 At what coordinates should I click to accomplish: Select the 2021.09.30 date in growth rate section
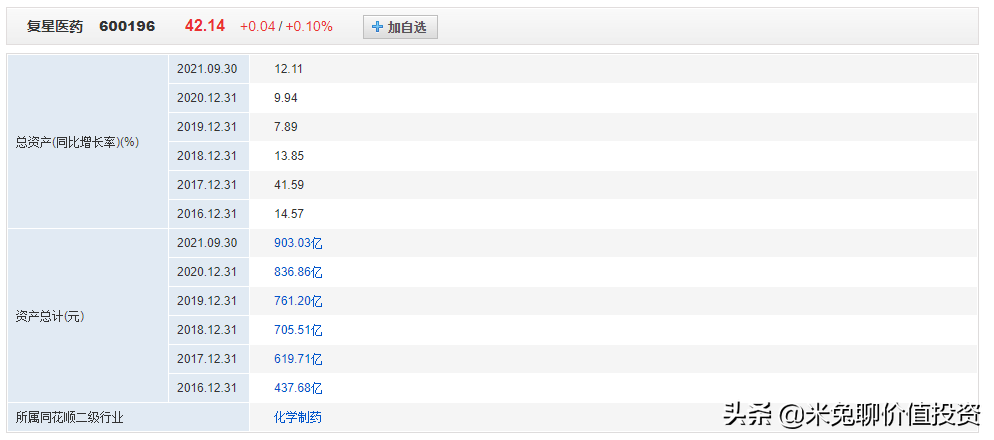(207, 69)
